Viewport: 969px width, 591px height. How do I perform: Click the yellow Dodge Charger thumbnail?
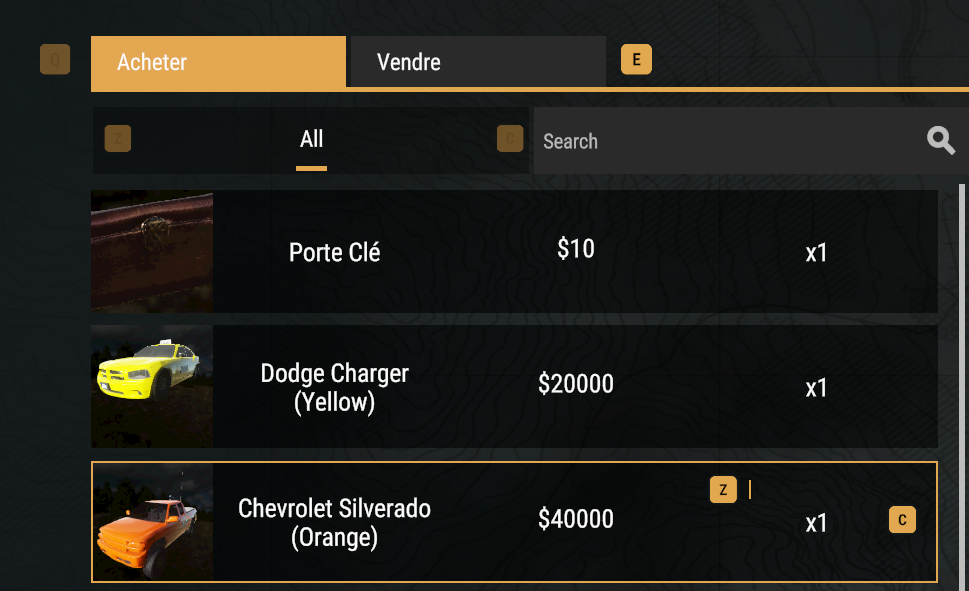click(x=152, y=386)
